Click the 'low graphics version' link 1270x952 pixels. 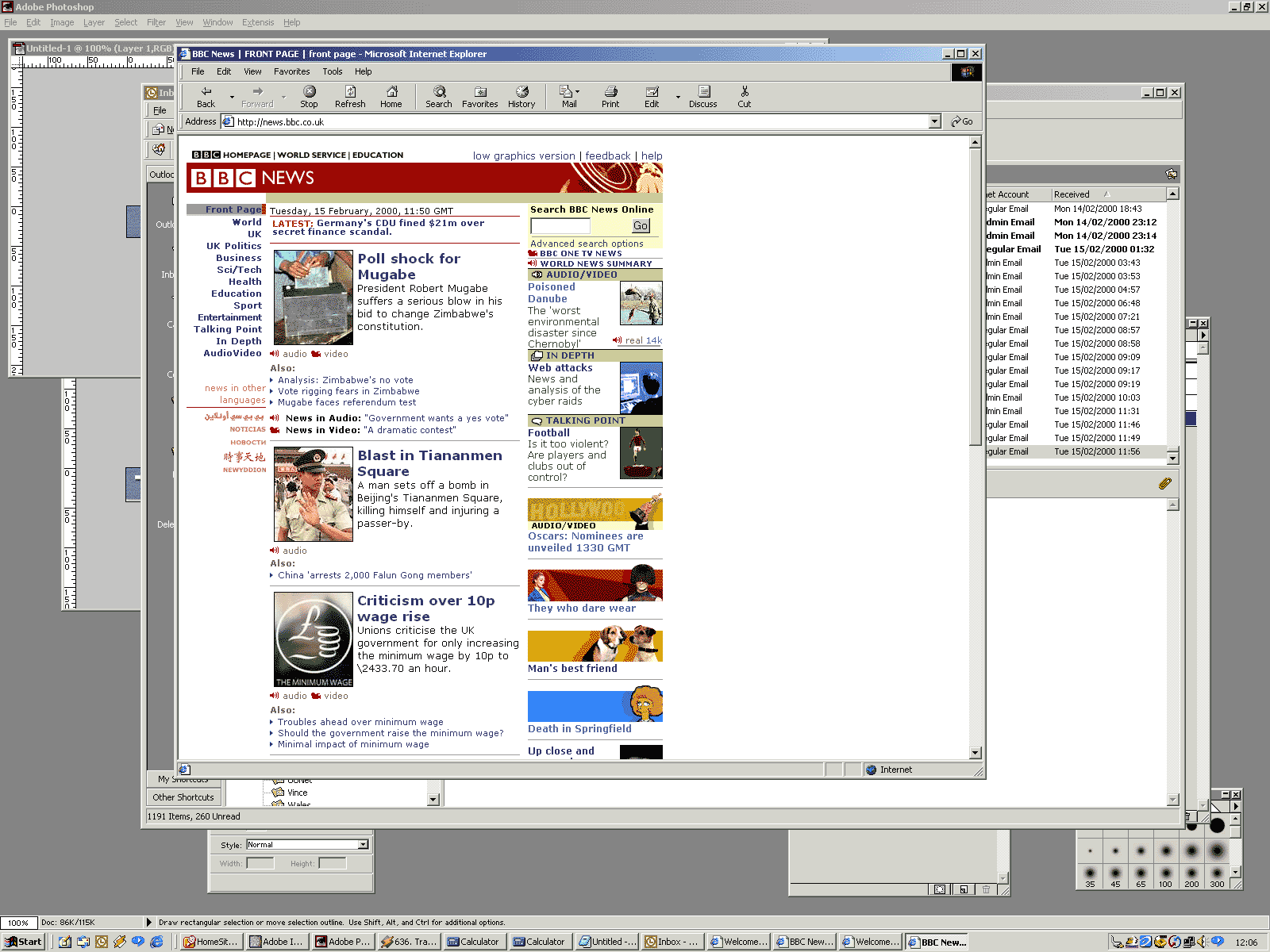pos(524,156)
